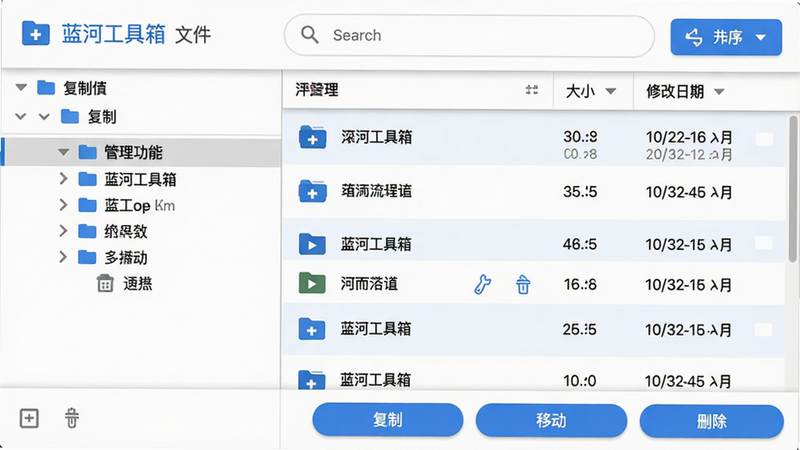800x450 pixels.
Task: Click the folder icon in the 10.:0 row
Action: [312, 380]
